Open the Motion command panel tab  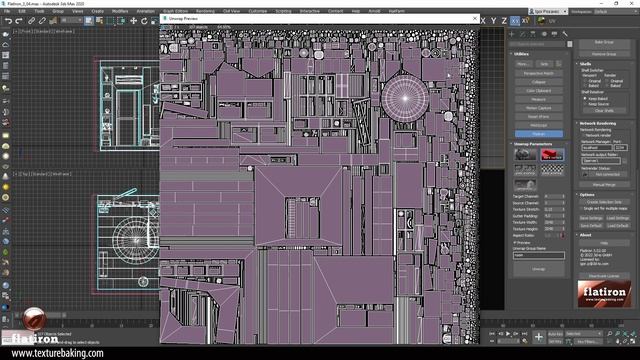click(544, 34)
